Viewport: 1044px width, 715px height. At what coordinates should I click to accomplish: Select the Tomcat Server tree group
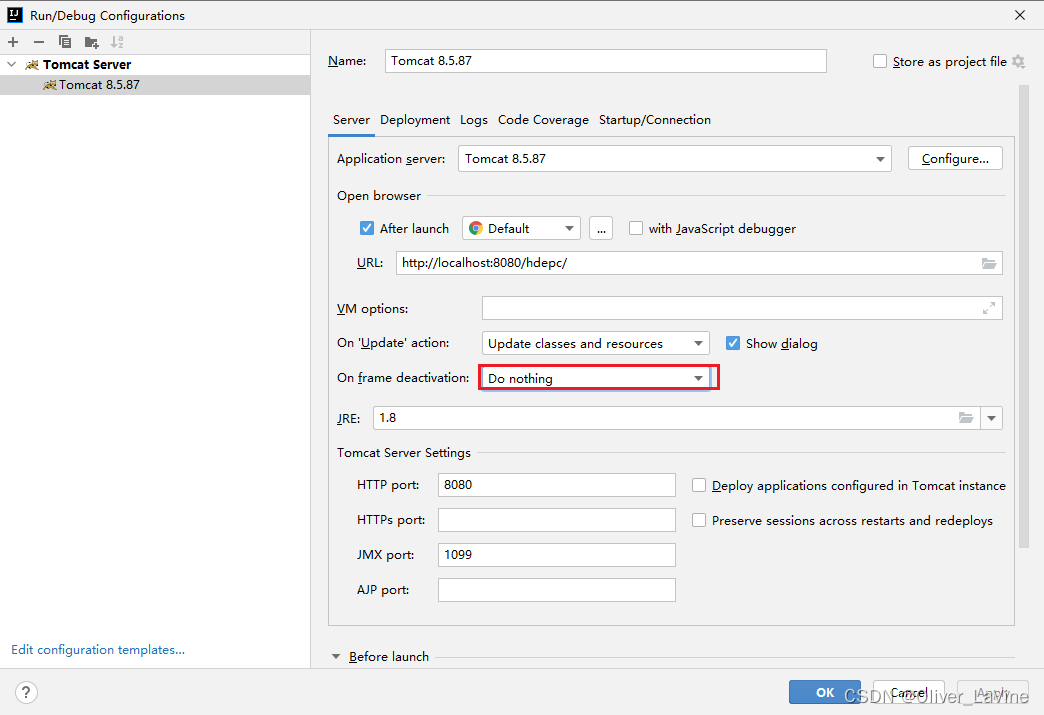click(x=155, y=65)
